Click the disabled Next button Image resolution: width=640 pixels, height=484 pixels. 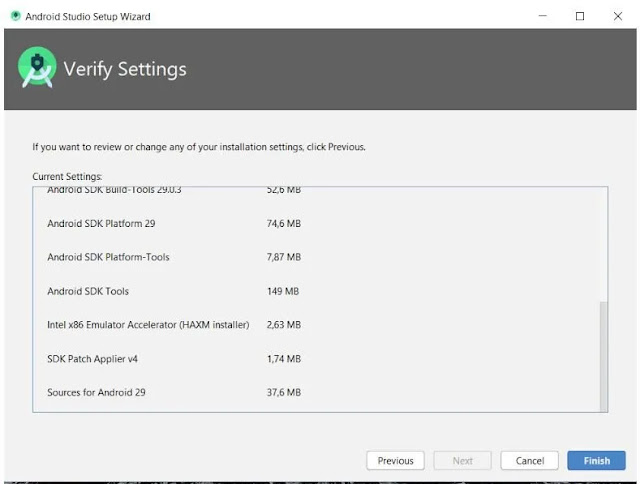click(462, 460)
